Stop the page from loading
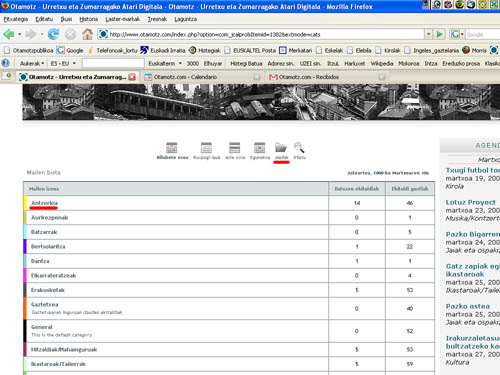Screen dimensions: 500x375 click(70, 34)
